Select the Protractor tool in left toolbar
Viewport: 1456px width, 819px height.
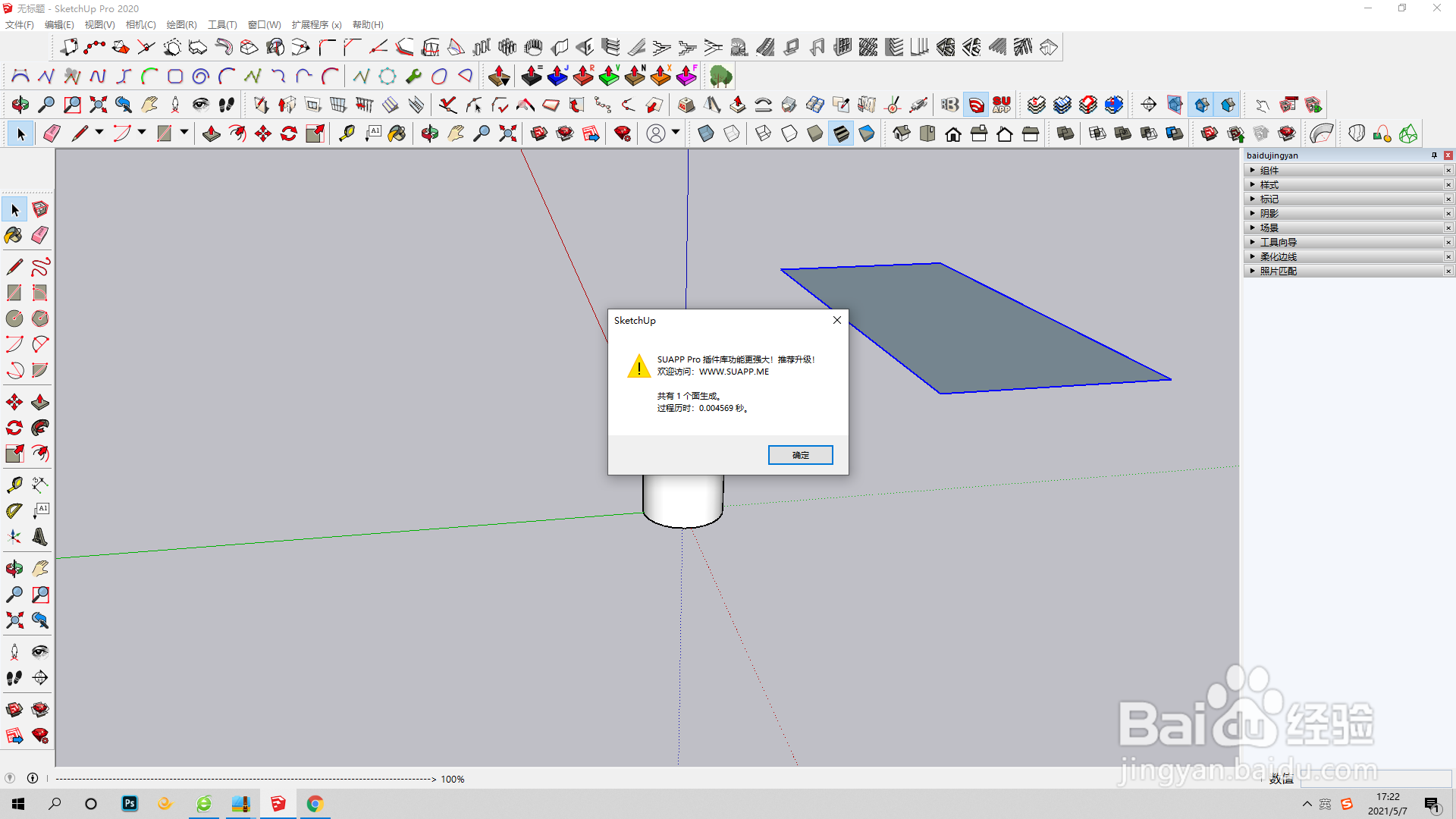[14, 511]
